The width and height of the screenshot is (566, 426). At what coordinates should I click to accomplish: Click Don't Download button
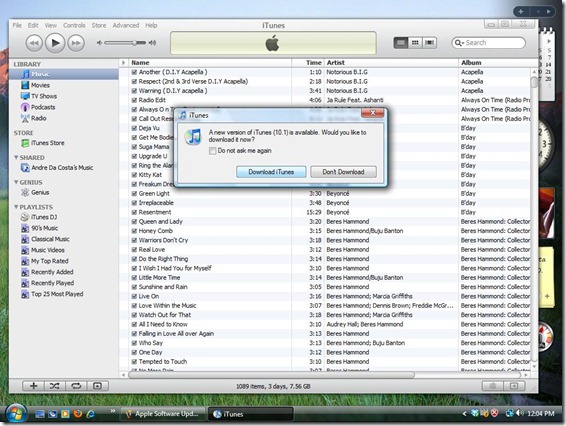coord(343,172)
